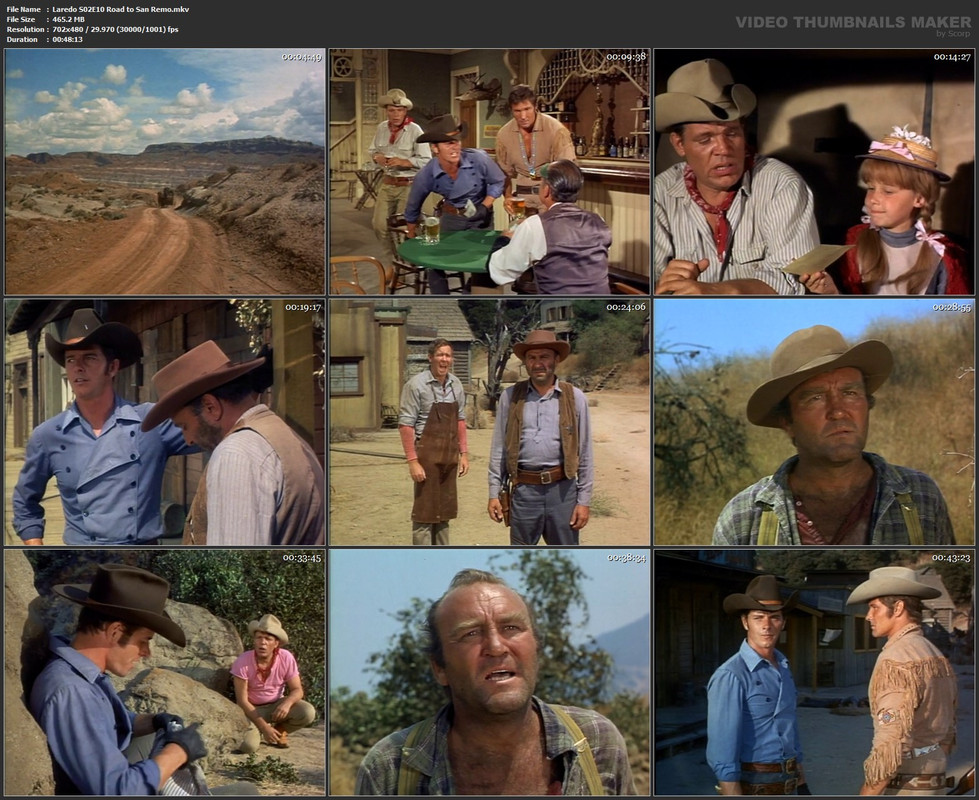Click the timestamp '00:38:34'
979x800 pixels.
pyautogui.click(x=626, y=558)
